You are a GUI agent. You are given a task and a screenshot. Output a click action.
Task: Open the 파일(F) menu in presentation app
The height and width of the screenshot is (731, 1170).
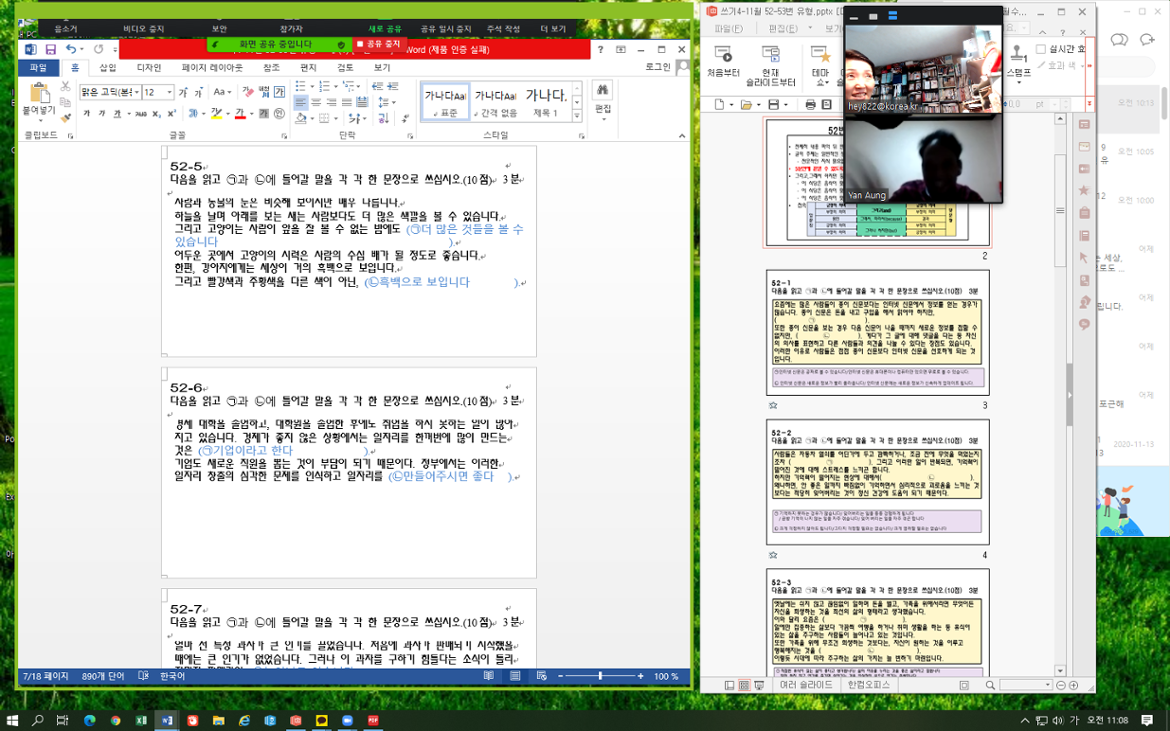[x=728, y=28]
